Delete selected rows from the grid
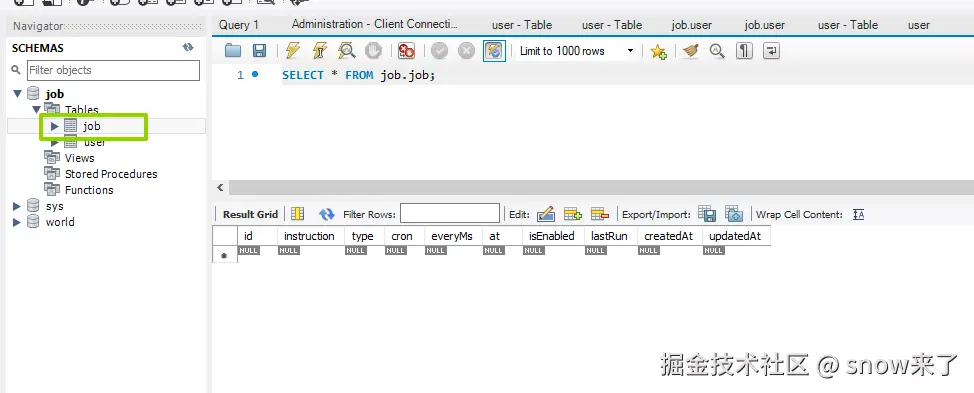974x393 pixels. click(599, 214)
